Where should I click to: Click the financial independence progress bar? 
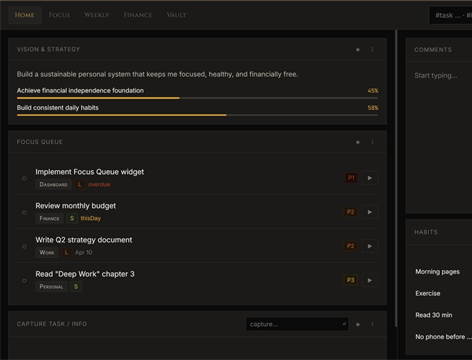(x=197, y=98)
